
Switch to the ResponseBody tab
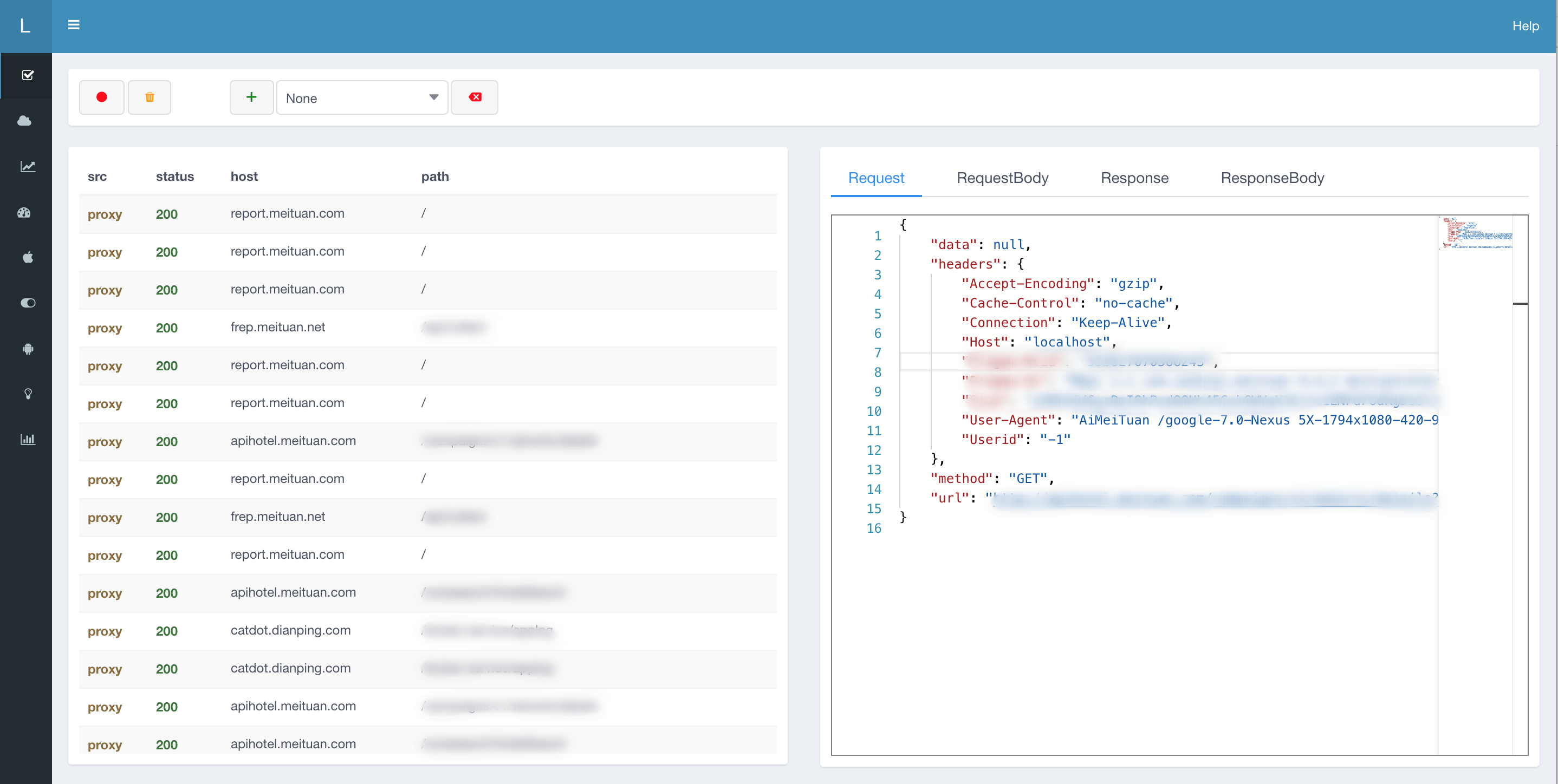pos(1272,178)
